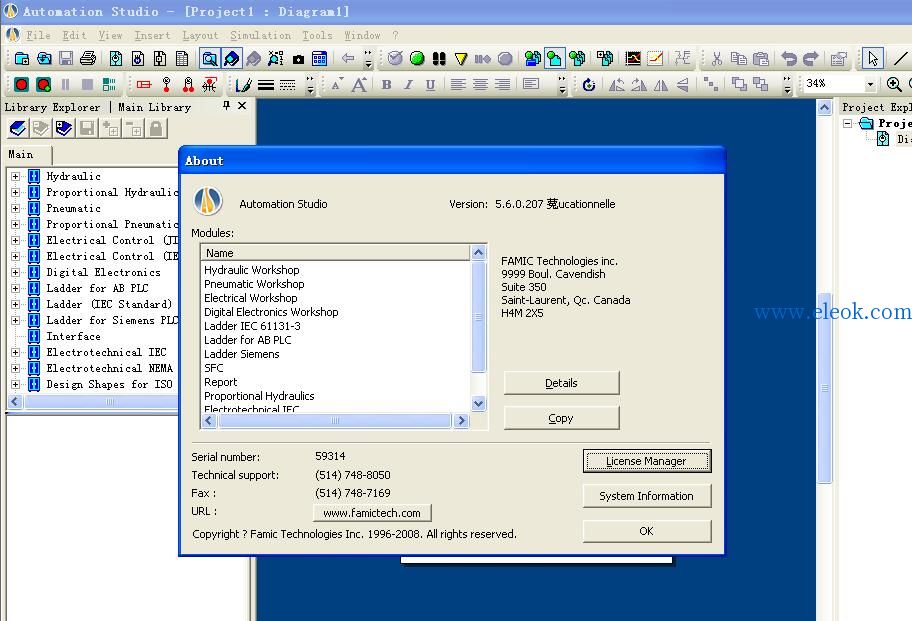Click the Print toolbar icon
The width and height of the screenshot is (912, 621).
[88, 58]
